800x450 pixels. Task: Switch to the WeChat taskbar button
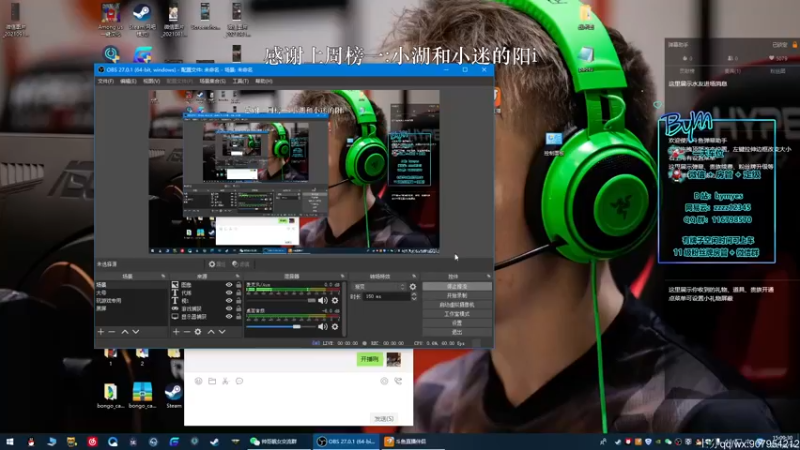coord(279,442)
